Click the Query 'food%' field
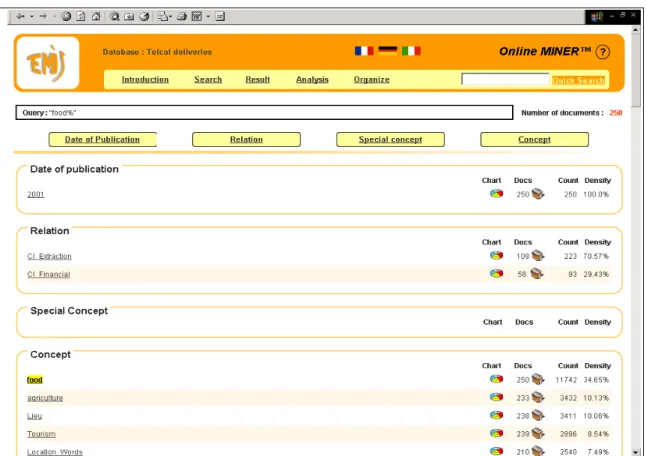Screen dimensions: 646x456 coord(264,112)
